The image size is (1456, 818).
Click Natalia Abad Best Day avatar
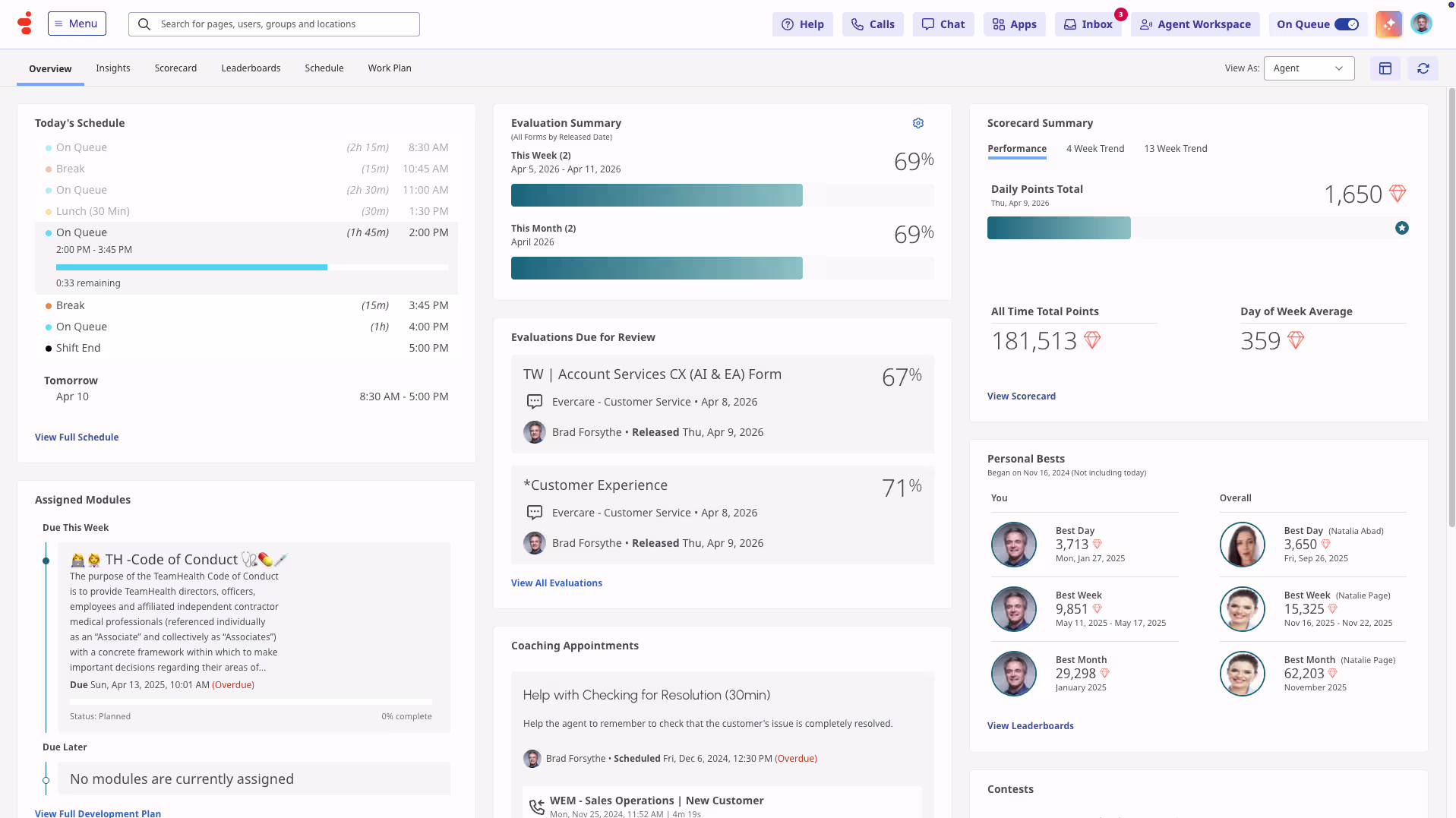pos(1243,545)
